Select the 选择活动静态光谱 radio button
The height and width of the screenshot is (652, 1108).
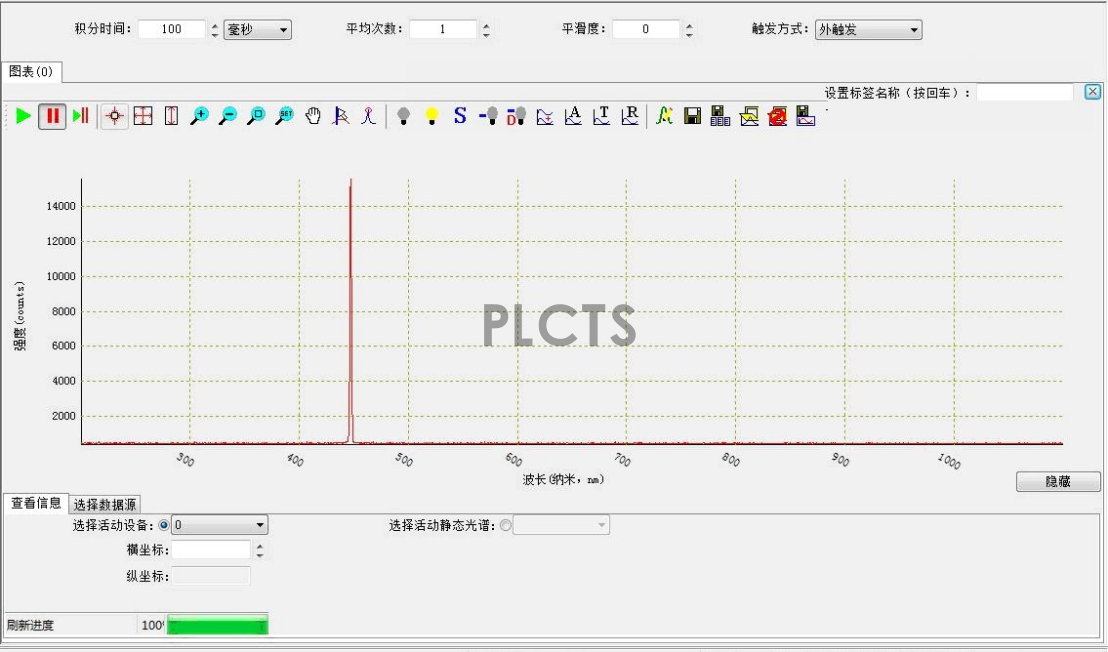(505, 525)
